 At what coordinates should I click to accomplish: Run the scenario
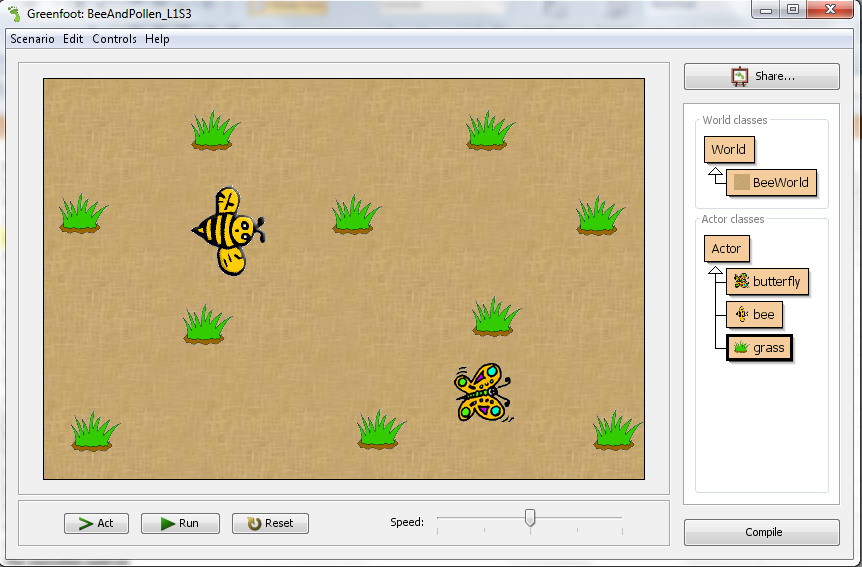coord(180,524)
